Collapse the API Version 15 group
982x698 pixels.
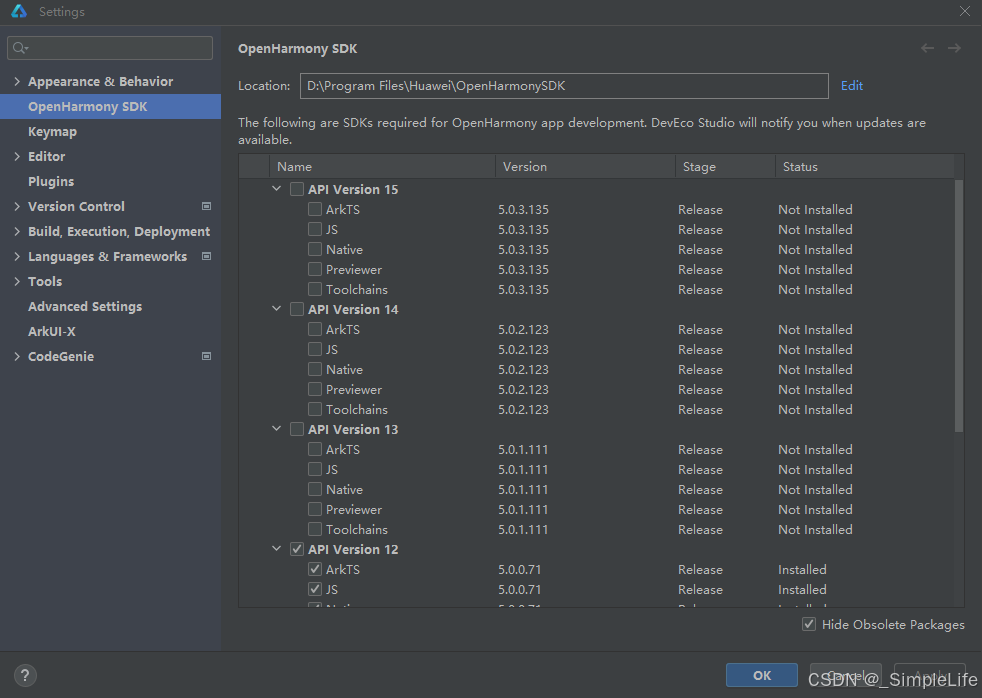[x=276, y=188]
